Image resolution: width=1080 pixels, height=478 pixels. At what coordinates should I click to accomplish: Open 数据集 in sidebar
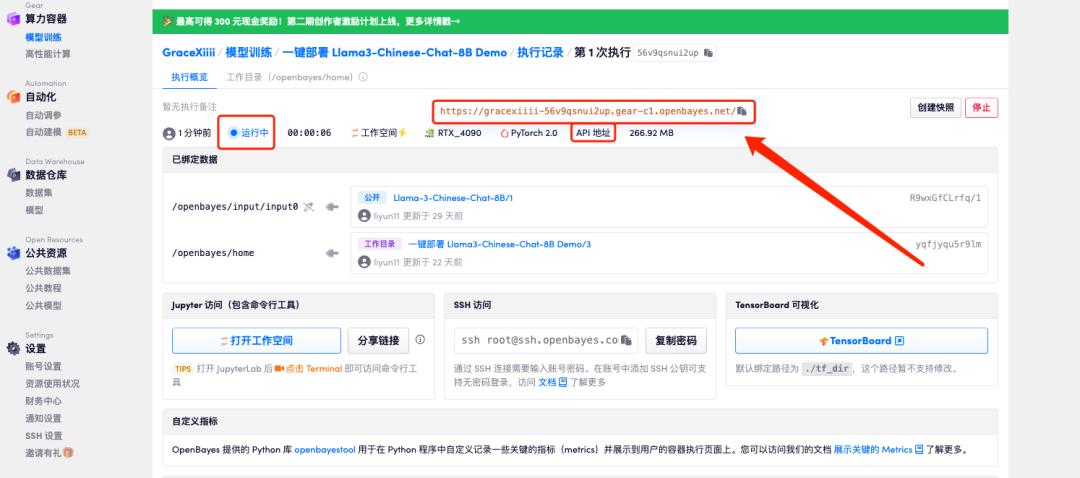pyautogui.click(x=39, y=193)
